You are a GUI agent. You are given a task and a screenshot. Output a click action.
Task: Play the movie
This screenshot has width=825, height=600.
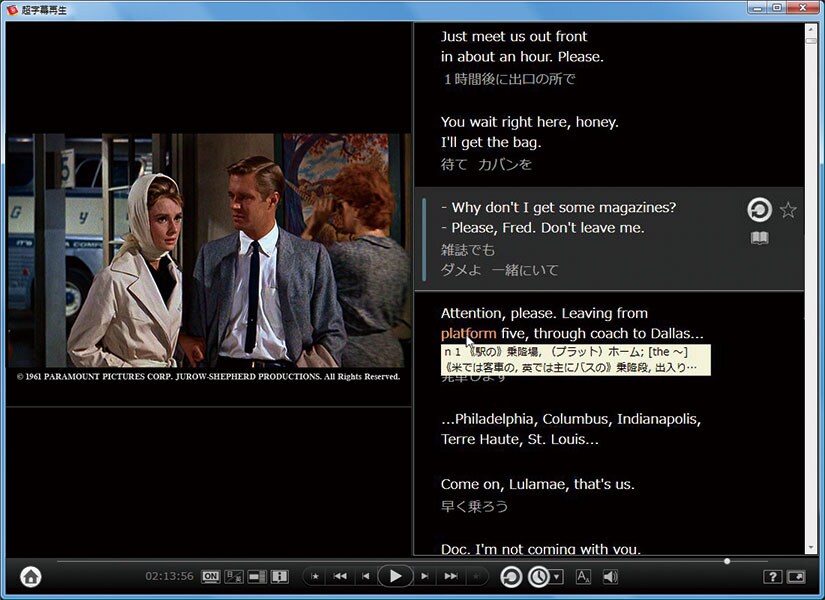tap(395, 576)
